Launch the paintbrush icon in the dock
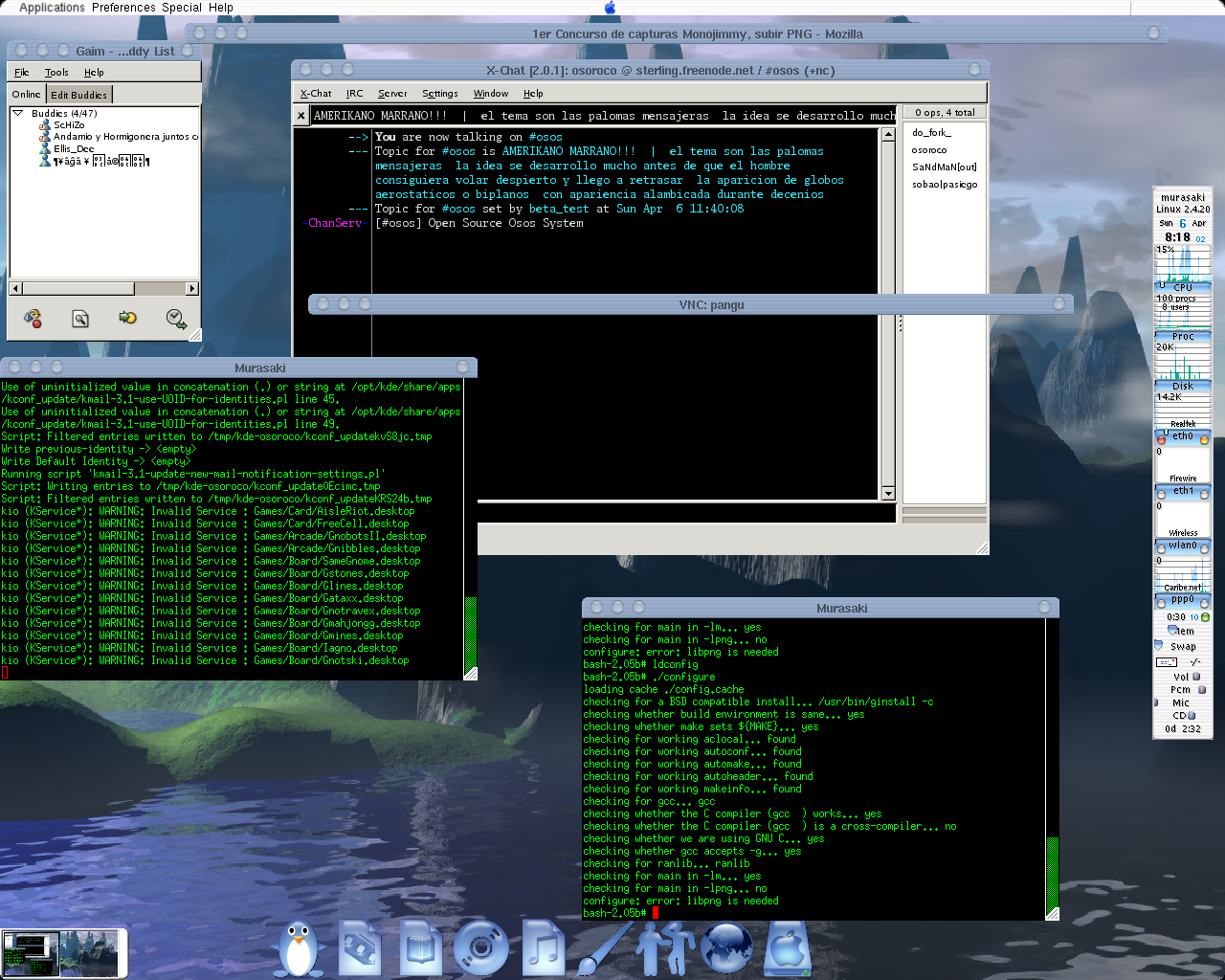1225x980 pixels. coord(605,948)
